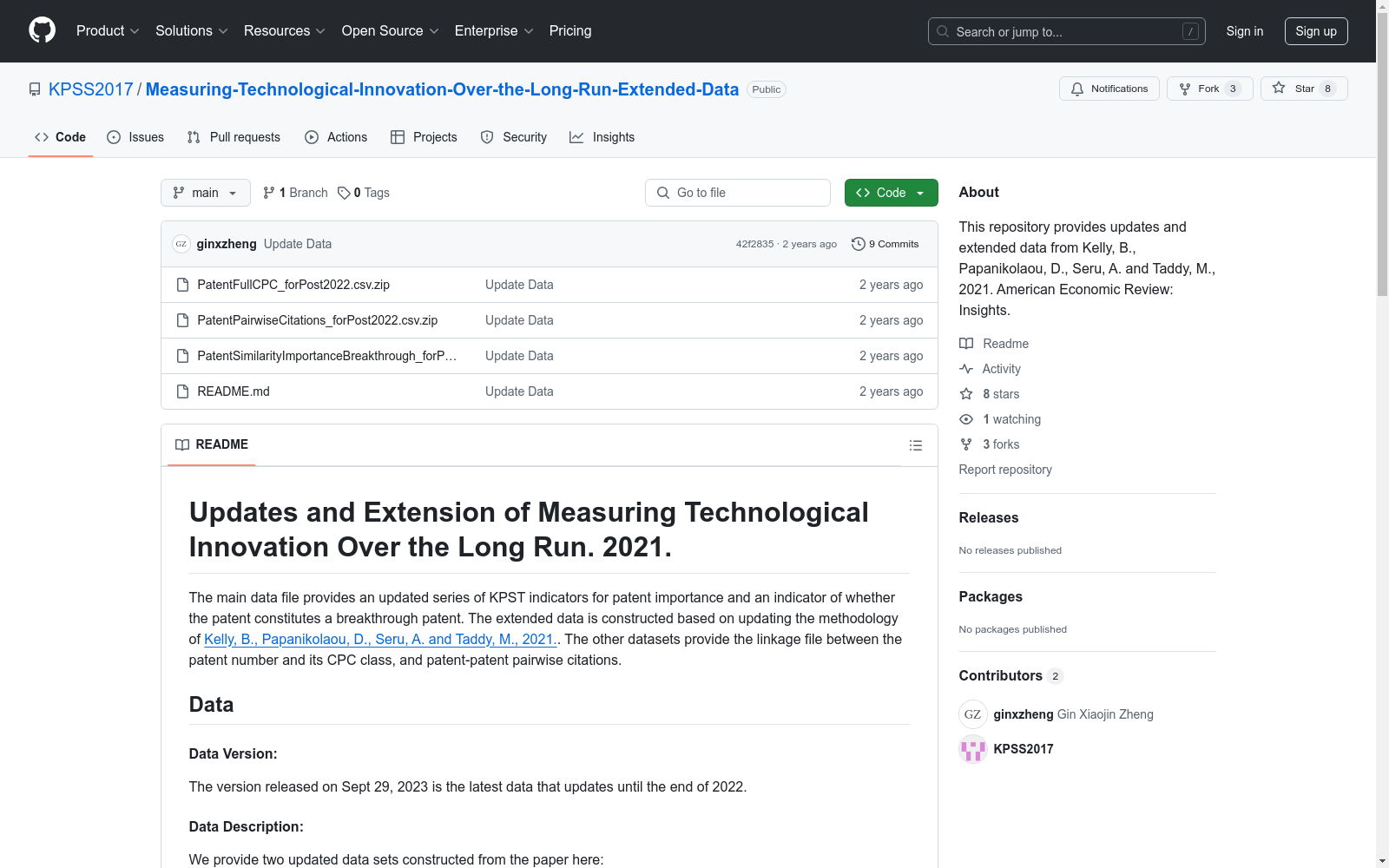Click the eye icon next to 1 watching

(966, 419)
